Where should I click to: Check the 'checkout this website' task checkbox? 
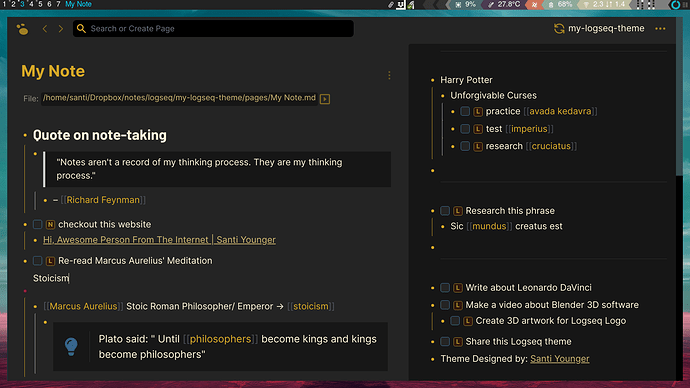pos(37,224)
